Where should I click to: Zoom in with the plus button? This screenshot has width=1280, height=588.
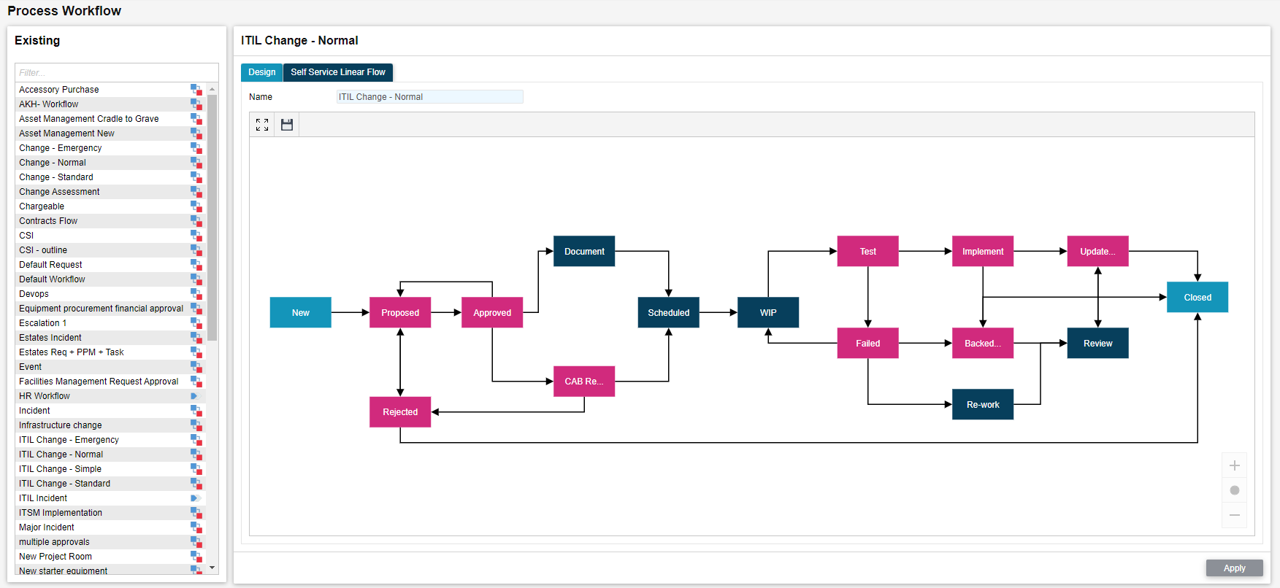[x=1234, y=466]
